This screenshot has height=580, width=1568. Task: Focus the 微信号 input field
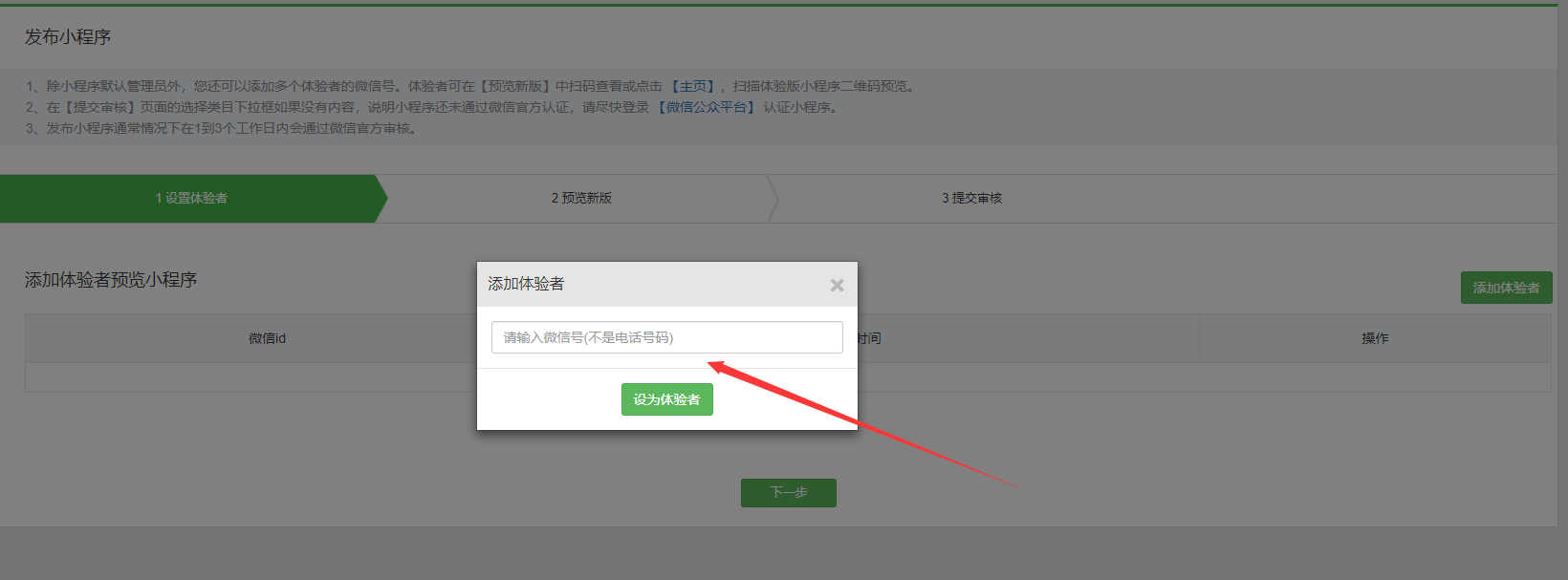click(667, 337)
